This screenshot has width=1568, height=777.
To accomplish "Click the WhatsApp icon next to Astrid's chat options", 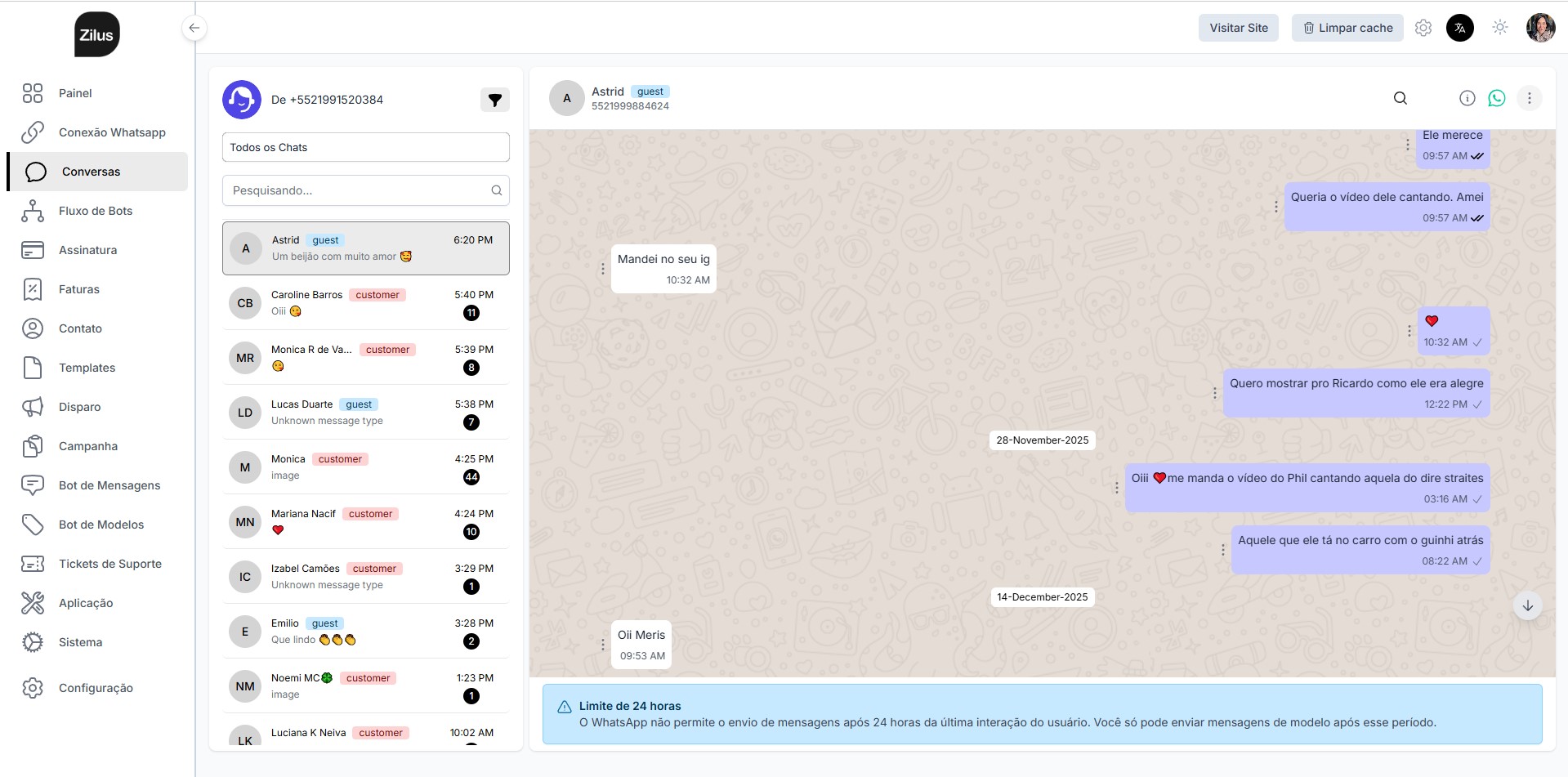I will click(x=1498, y=98).
